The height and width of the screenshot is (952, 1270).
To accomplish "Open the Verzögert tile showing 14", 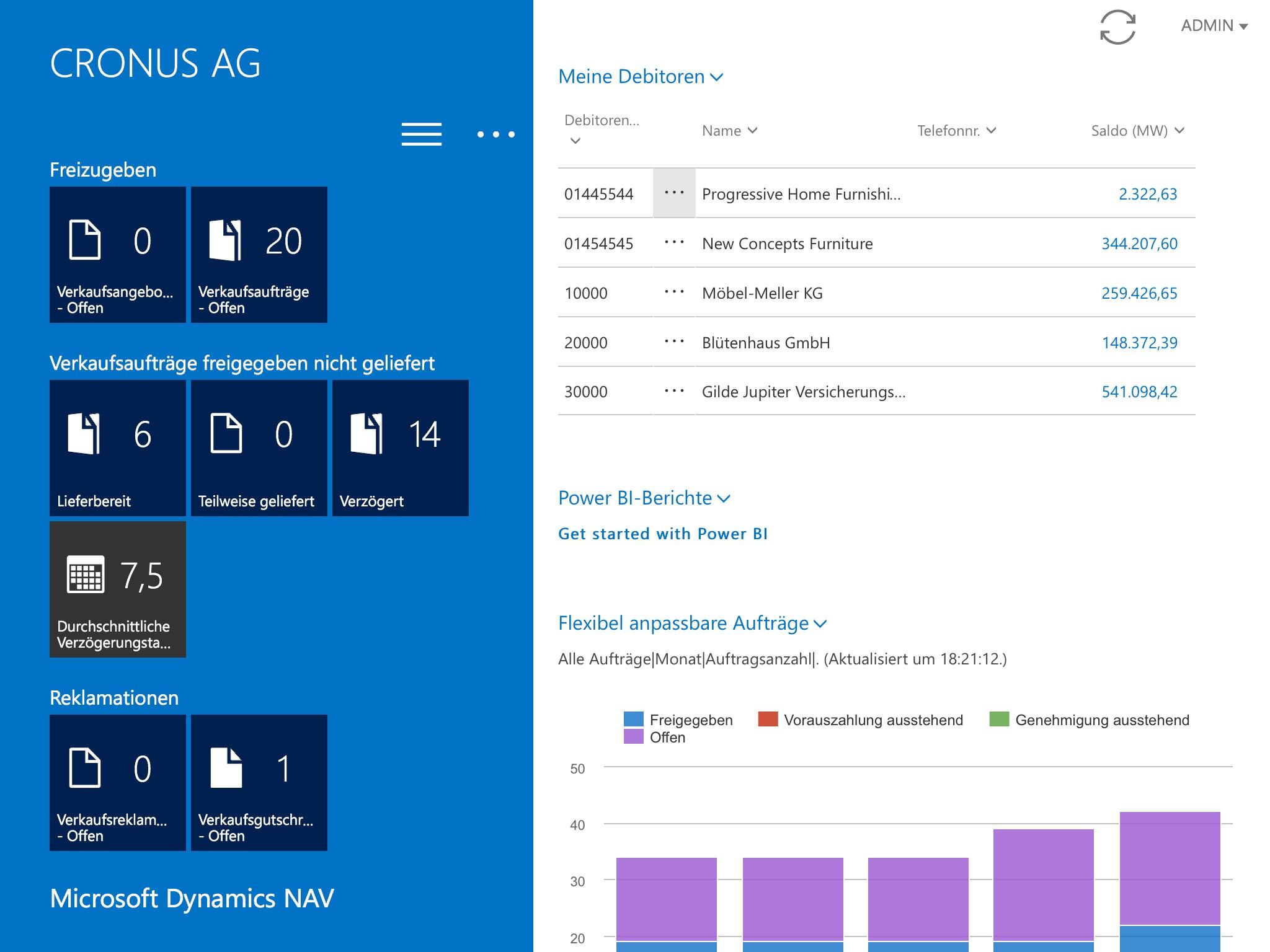I will (400, 448).
